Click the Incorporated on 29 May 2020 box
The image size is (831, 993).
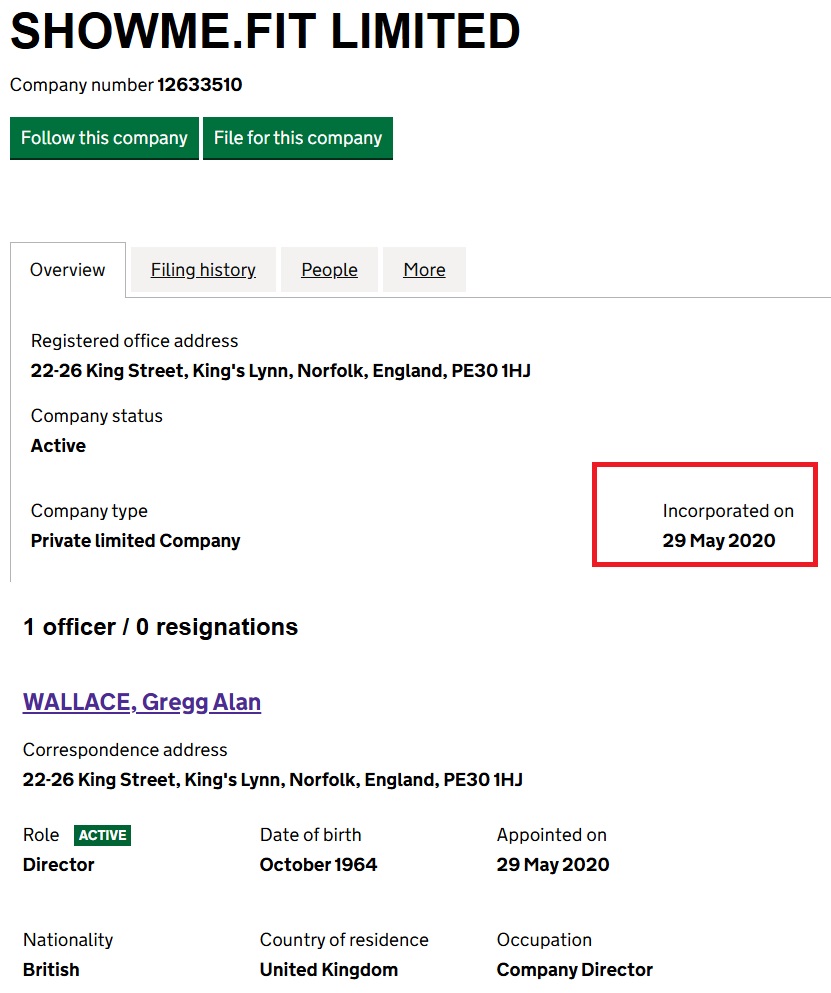[705, 514]
